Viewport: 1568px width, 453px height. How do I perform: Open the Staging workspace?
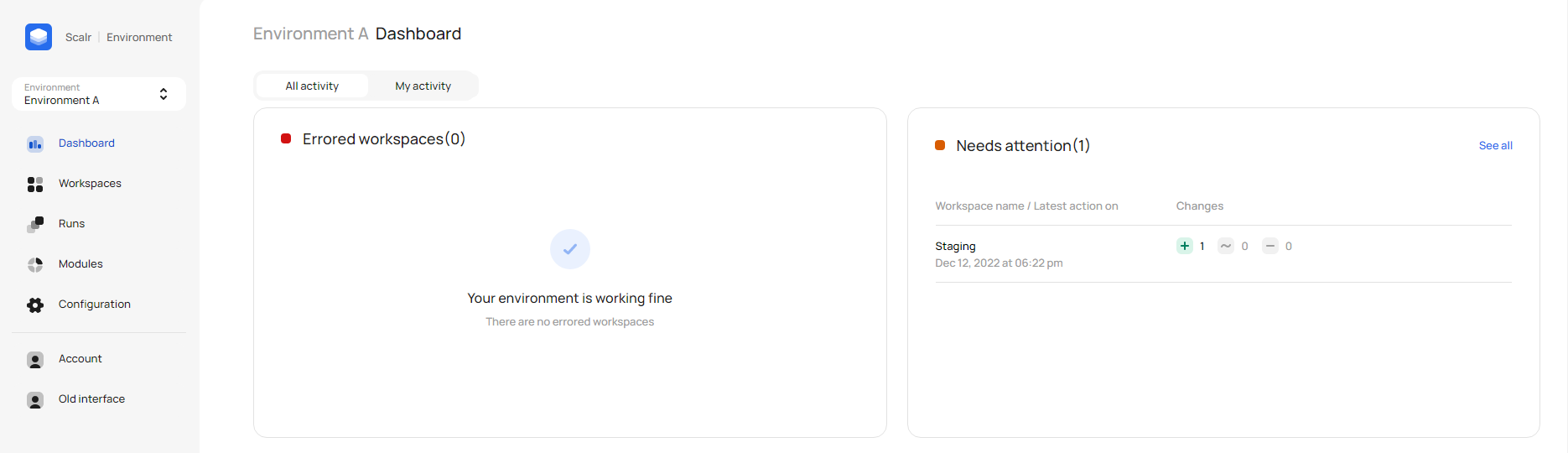click(955, 247)
